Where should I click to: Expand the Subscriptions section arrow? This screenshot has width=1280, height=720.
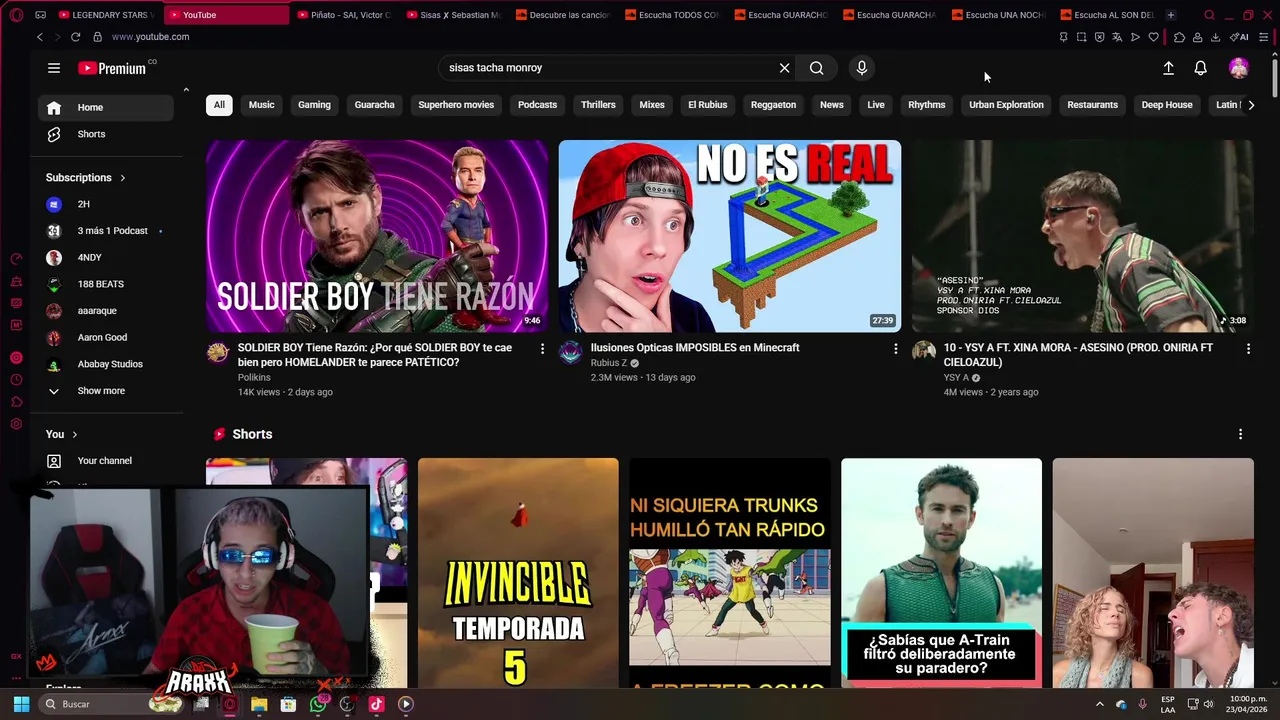(x=123, y=178)
